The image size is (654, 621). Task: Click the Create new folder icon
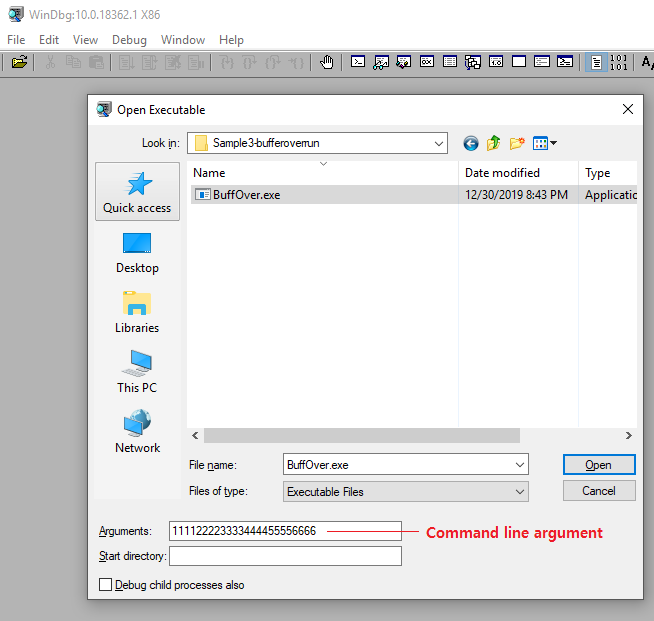(x=517, y=143)
